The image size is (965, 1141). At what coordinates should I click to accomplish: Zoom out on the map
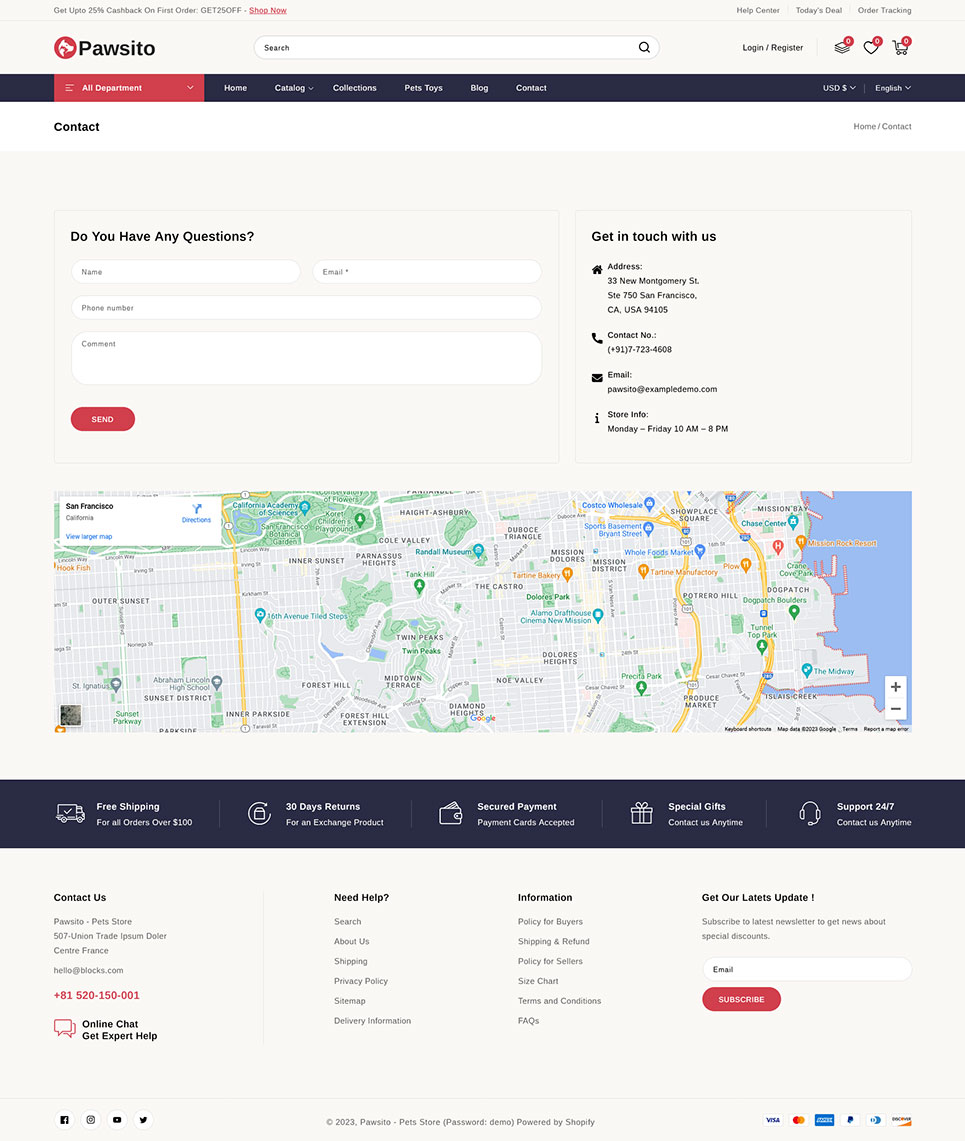point(895,709)
